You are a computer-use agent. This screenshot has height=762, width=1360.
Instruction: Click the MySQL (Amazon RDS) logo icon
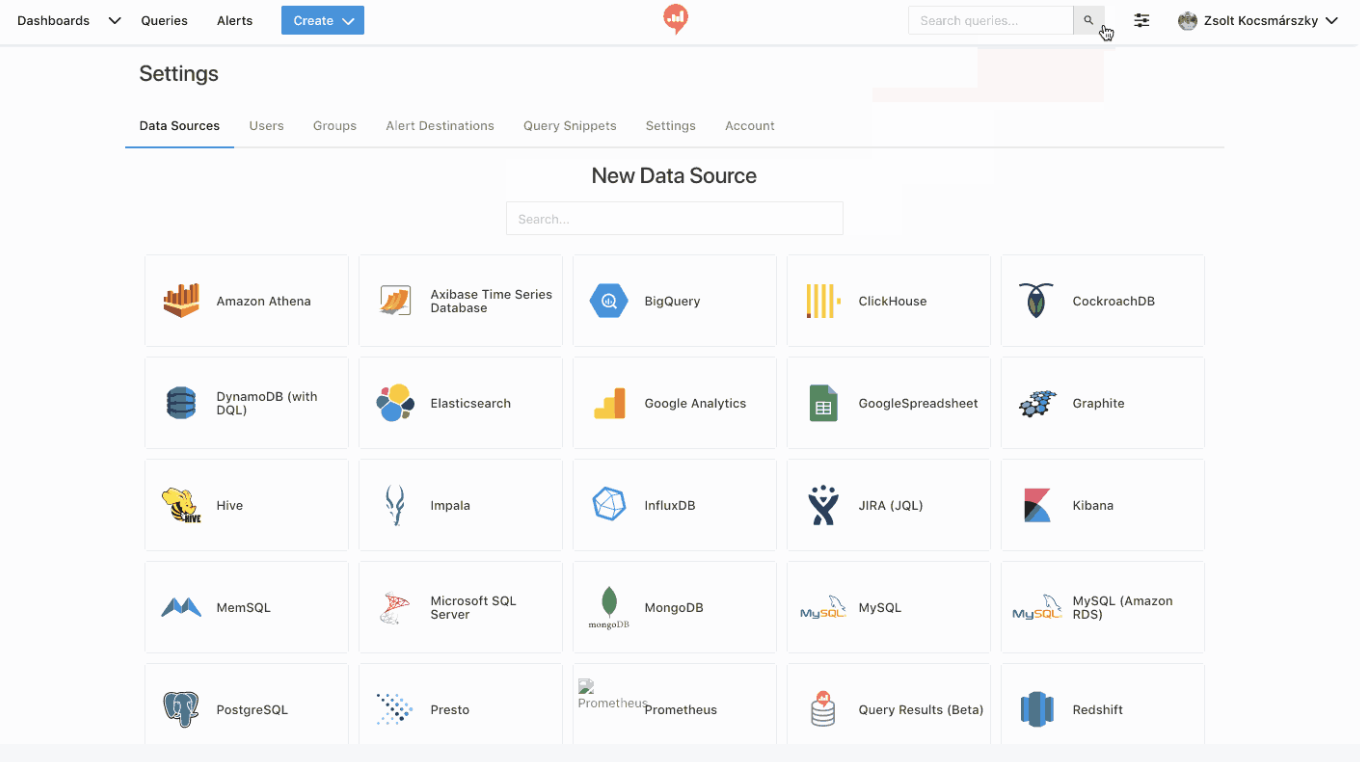(1037, 607)
